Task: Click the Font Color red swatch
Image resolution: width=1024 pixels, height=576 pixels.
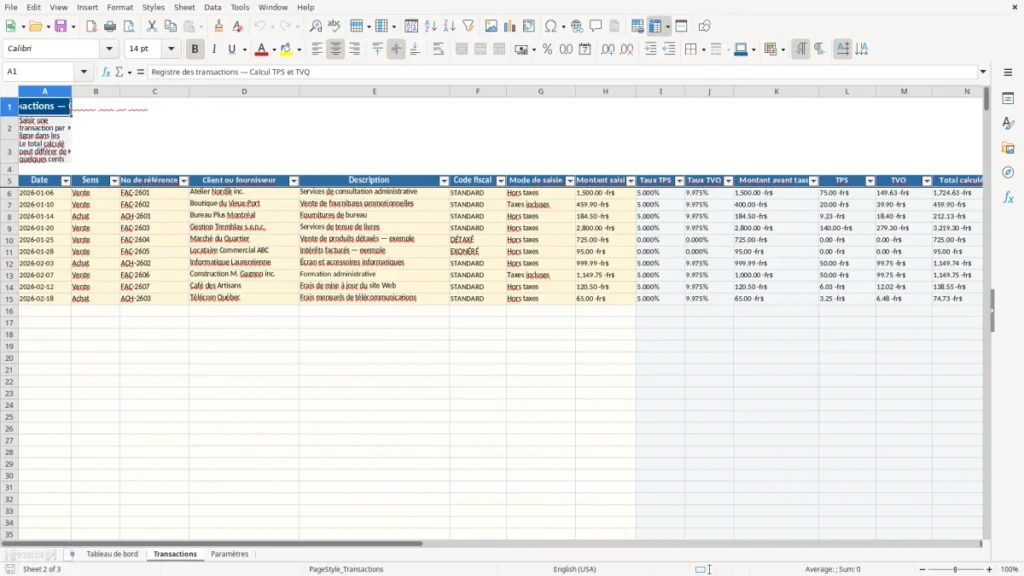Action: (261, 49)
